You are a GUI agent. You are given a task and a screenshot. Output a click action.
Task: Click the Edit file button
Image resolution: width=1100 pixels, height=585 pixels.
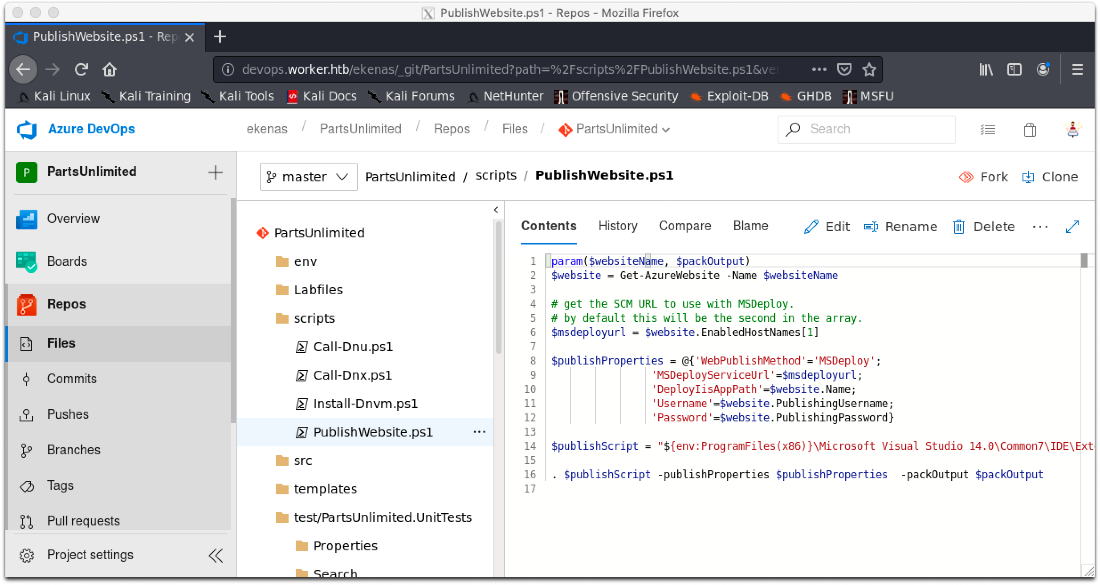click(826, 227)
